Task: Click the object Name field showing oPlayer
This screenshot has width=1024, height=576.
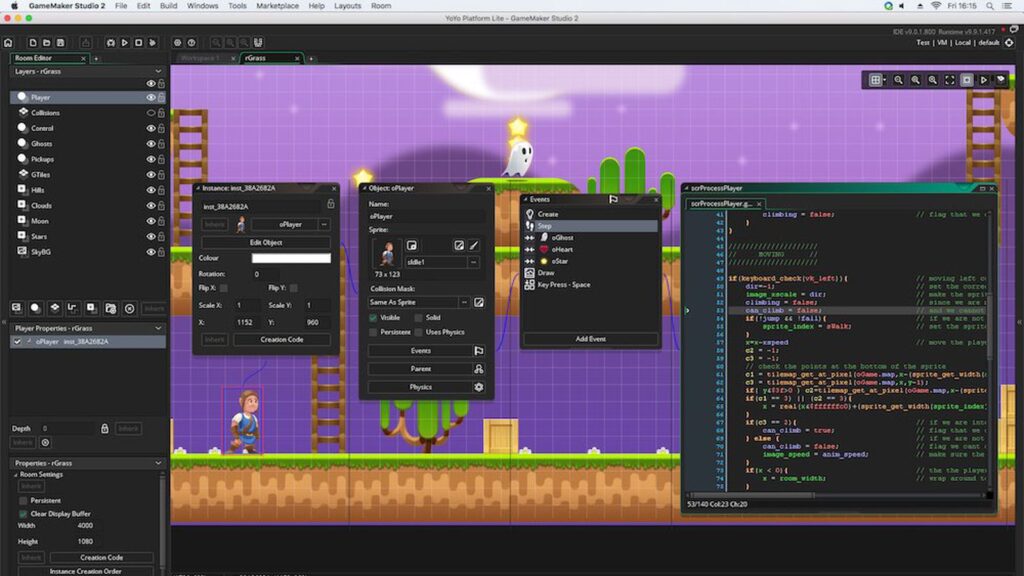Action: coord(426,216)
